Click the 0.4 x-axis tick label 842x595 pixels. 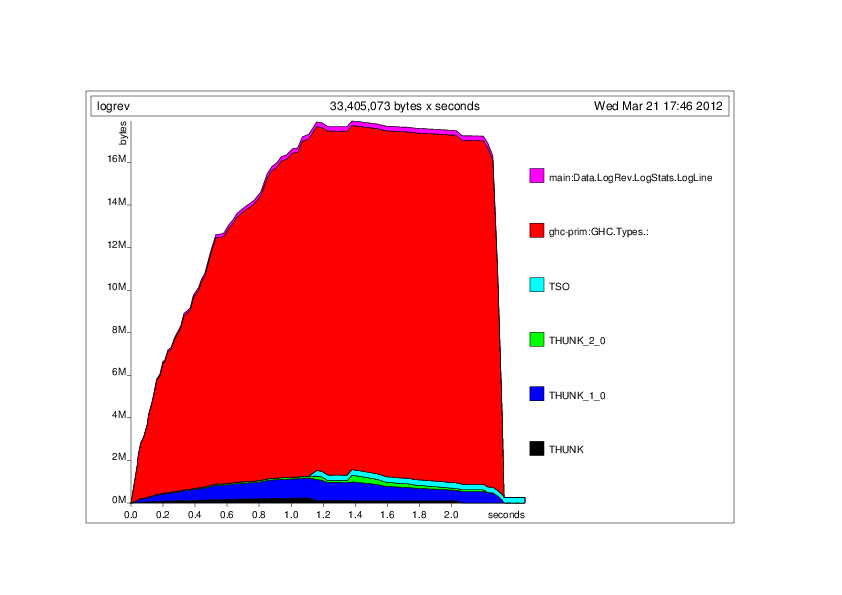[194, 515]
